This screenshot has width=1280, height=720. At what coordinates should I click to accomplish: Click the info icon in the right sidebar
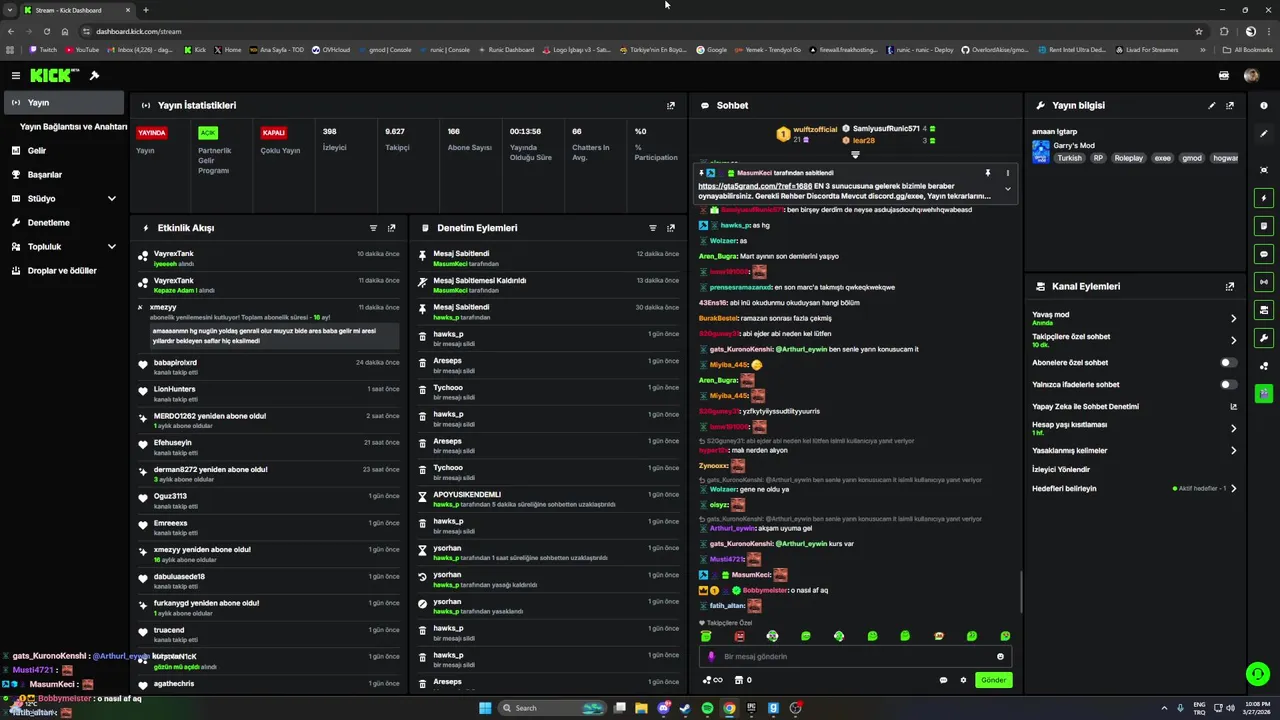click(x=1264, y=105)
